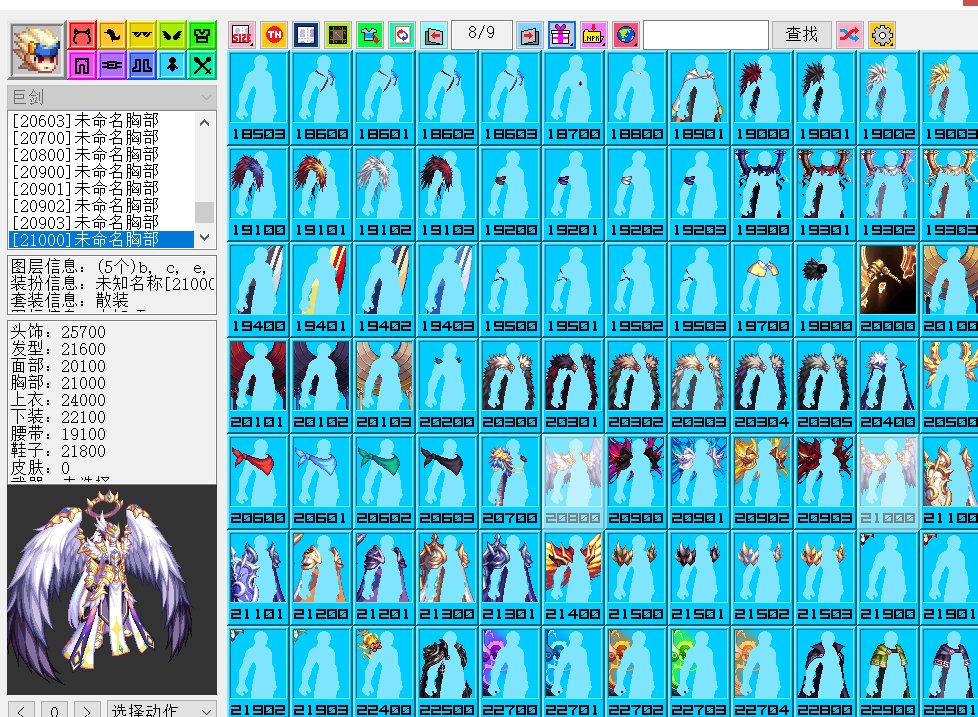Expand the 选择动作 action dropdown
The height and width of the screenshot is (717, 978).
pyautogui.click(x=161, y=709)
